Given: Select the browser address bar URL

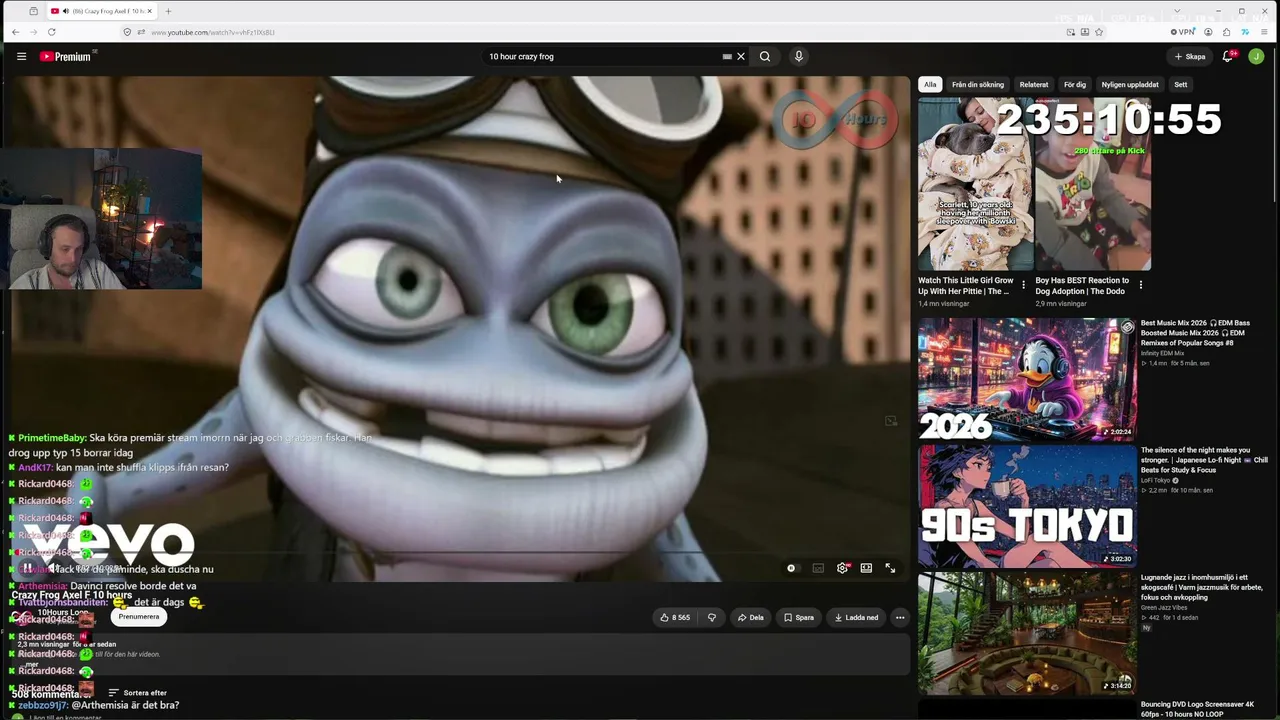Looking at the screenshot, I should [213, 32].
